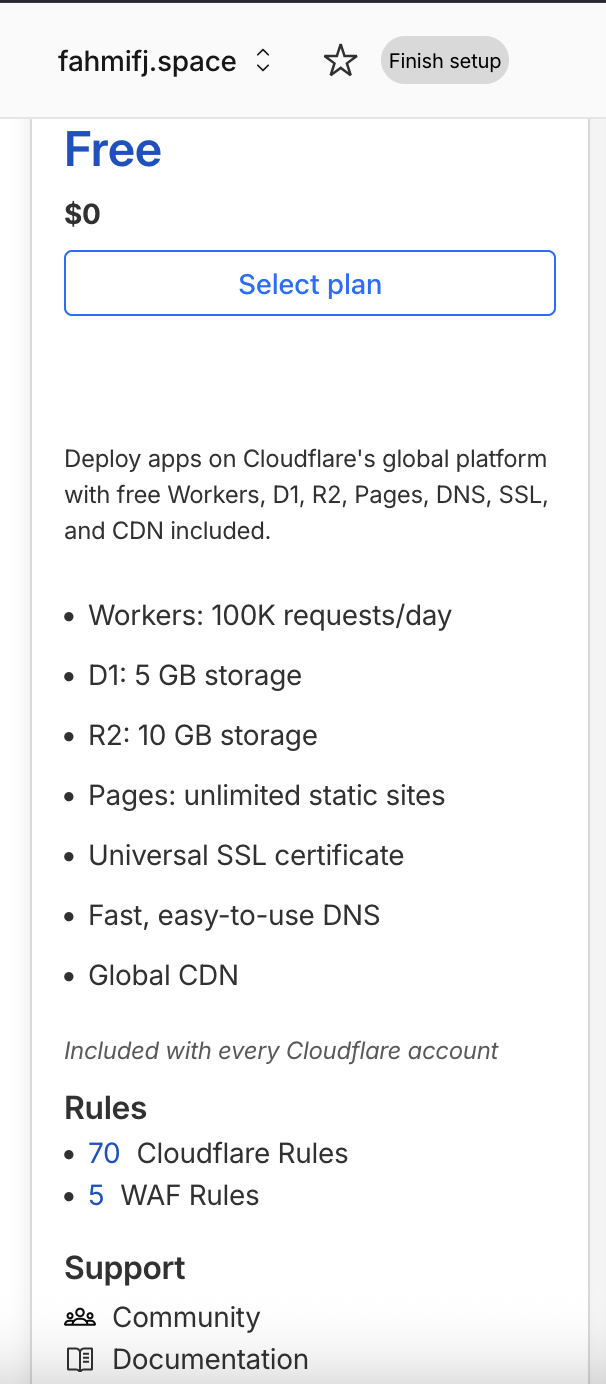
Task: Click the Free plan heading
Action: pos(113,150)
